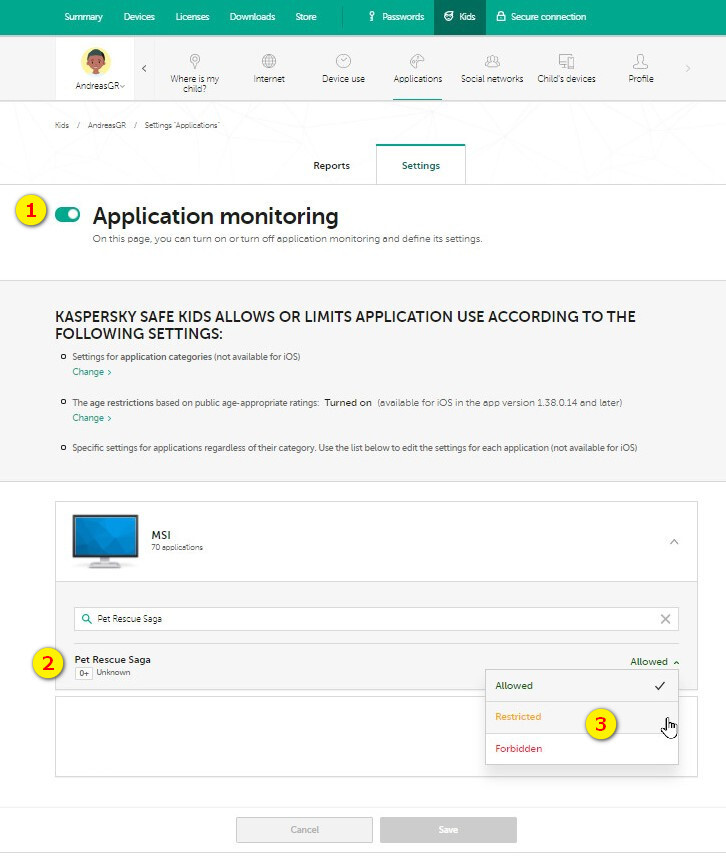Click the lock icon beside Secure connection
This screenshot has height=857, width=726.
tap(500, 16)
